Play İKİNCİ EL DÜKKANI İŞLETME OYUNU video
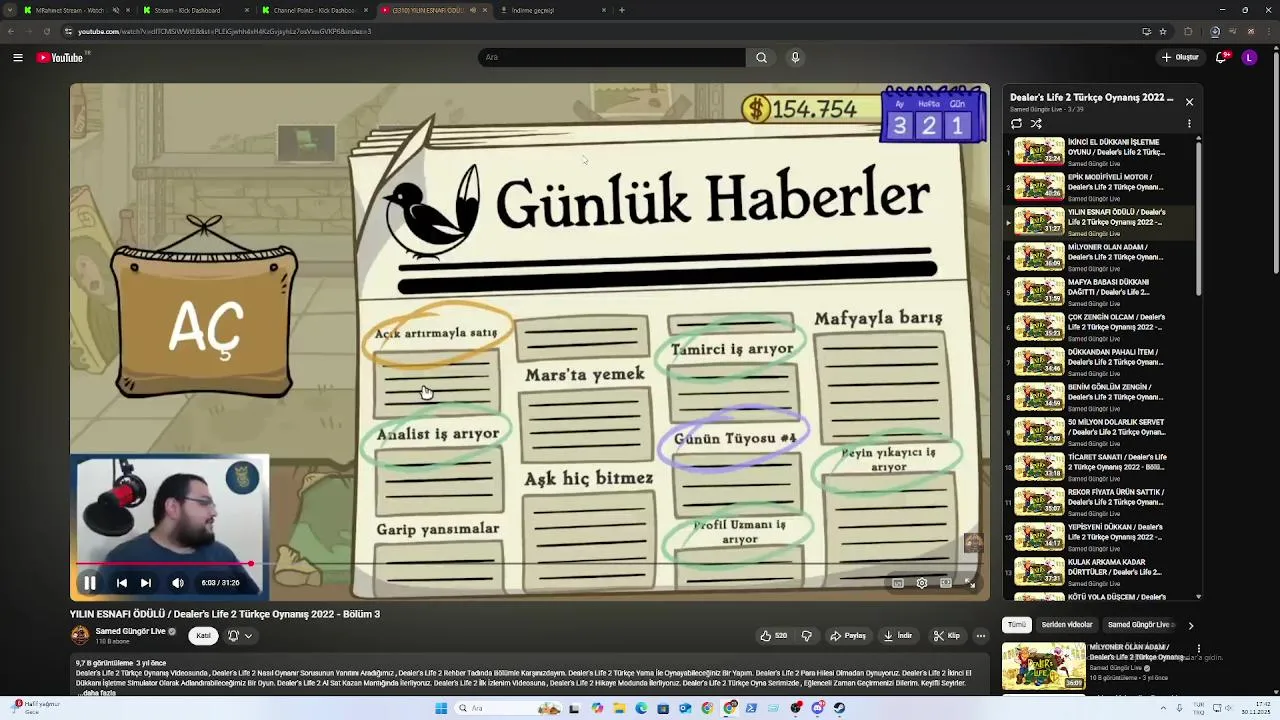The height and width of the screenshot is (720, 1280). point(1100,152)
